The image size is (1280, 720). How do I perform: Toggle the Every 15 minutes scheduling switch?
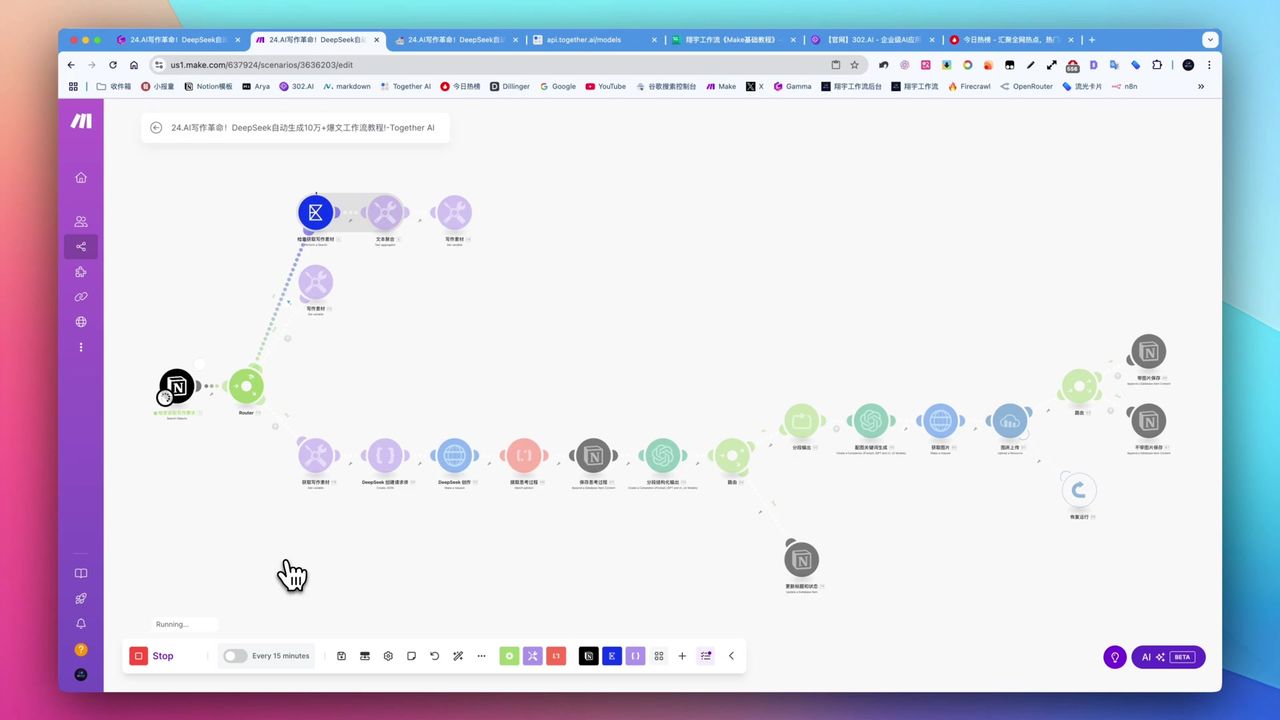pos(235,656)
